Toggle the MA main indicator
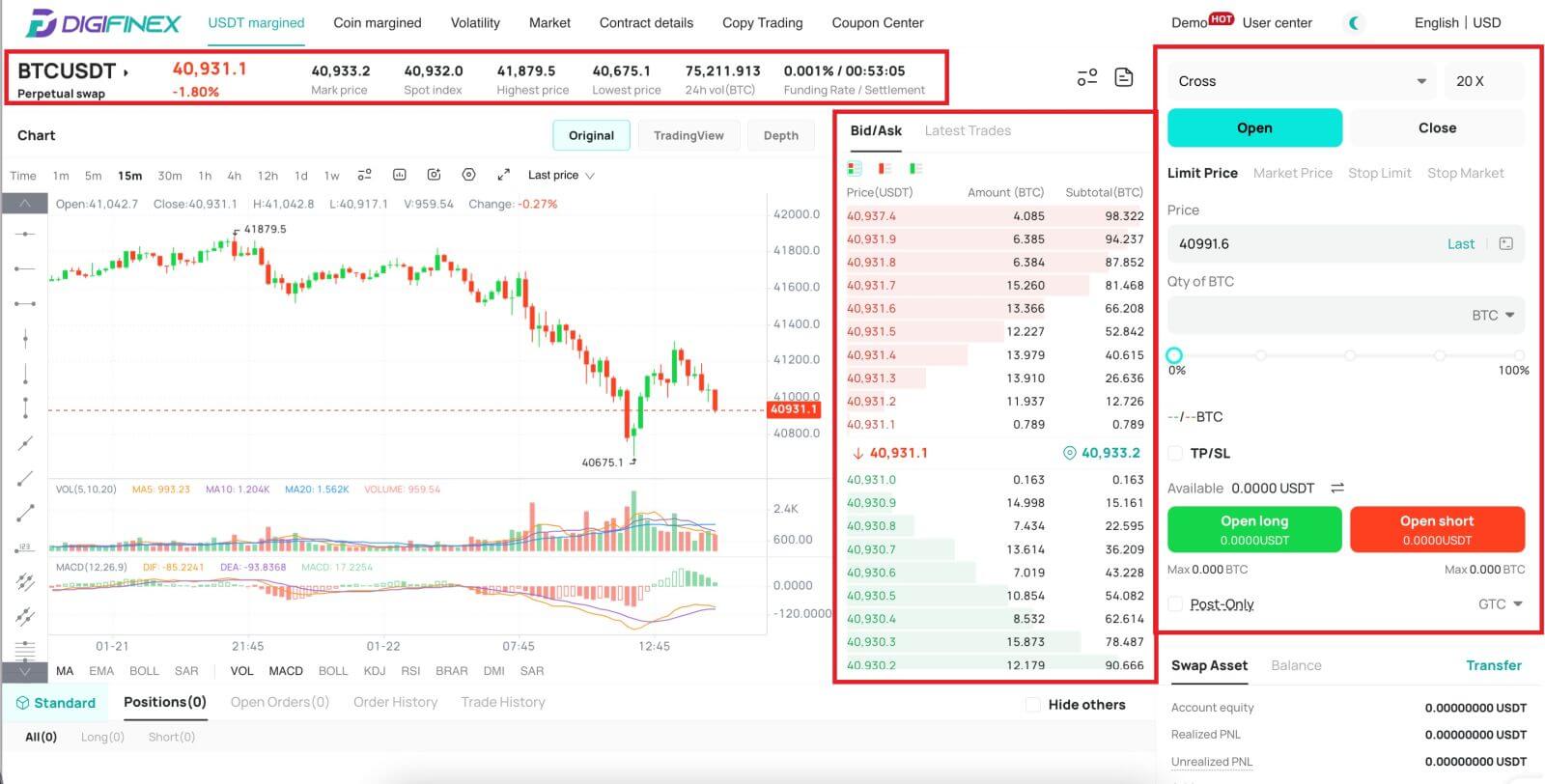Image resolution: width=1545 pixels, height=784 pixels. (x=65, y=670)
